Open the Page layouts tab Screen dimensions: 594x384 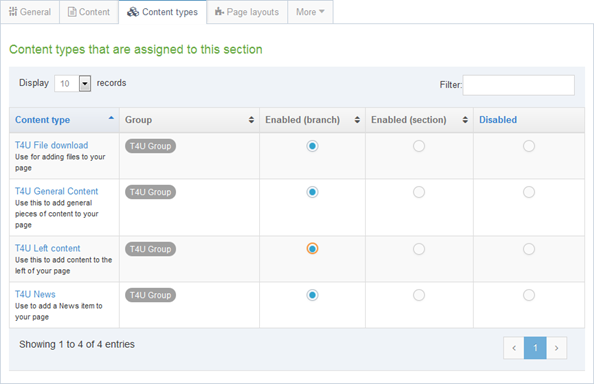(x=247, y=12)
